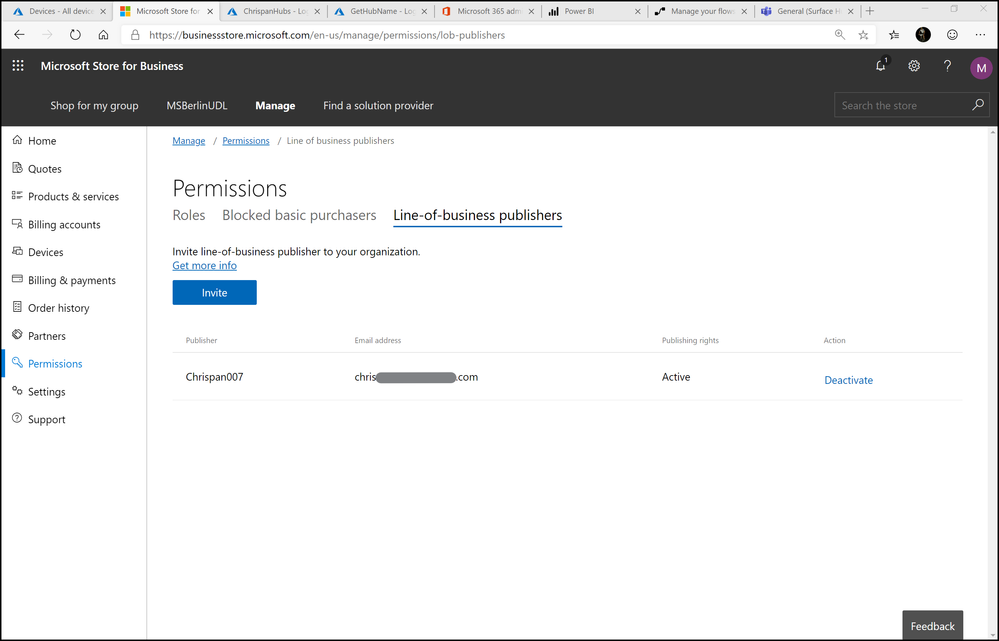This screenshot has height=641, width=999.
Task: Open Billing & payments in sidebar
Action: [72, 280]
